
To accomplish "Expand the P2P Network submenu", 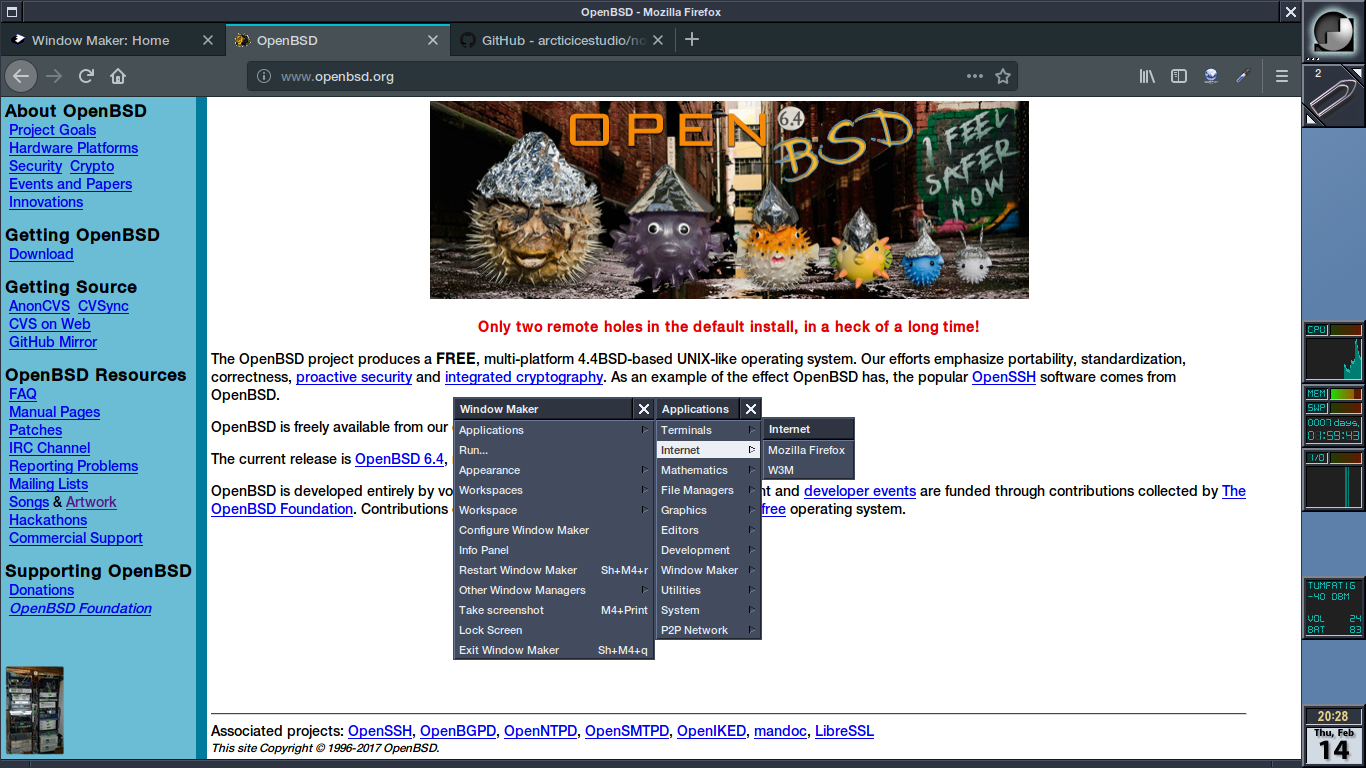I will tap(708, 630).
